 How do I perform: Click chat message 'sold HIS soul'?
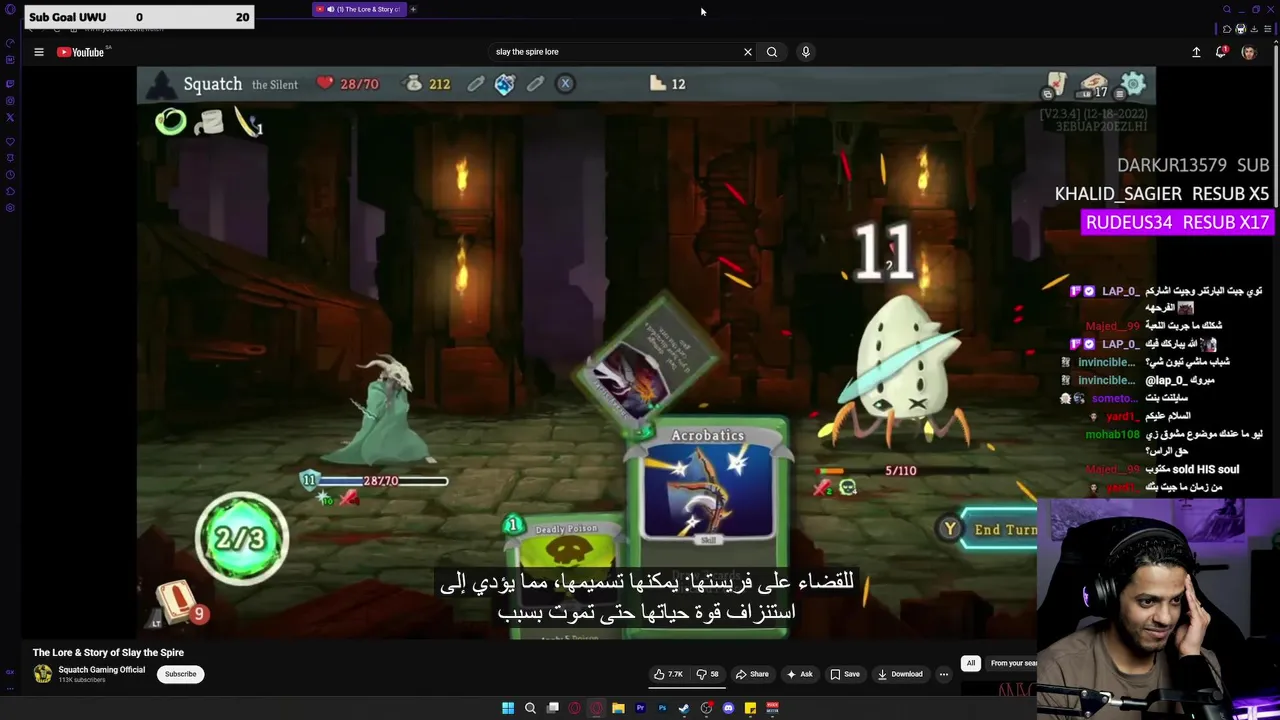click(1196, 470)
